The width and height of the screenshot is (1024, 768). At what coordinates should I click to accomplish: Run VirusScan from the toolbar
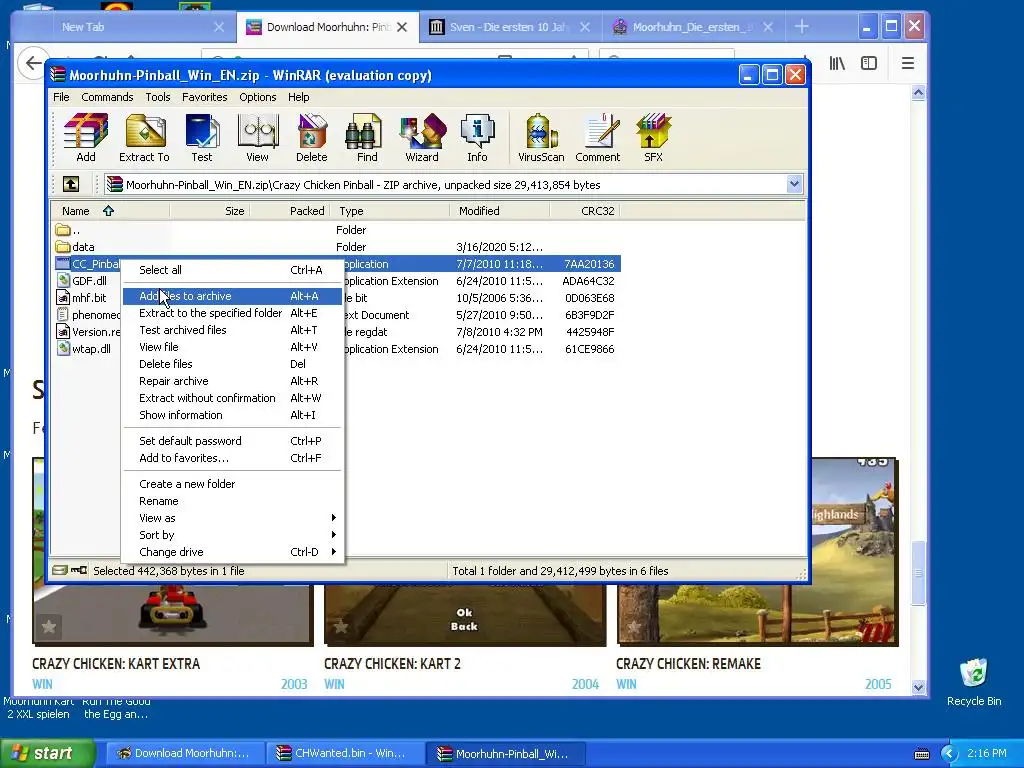click(x=541, y=138)
